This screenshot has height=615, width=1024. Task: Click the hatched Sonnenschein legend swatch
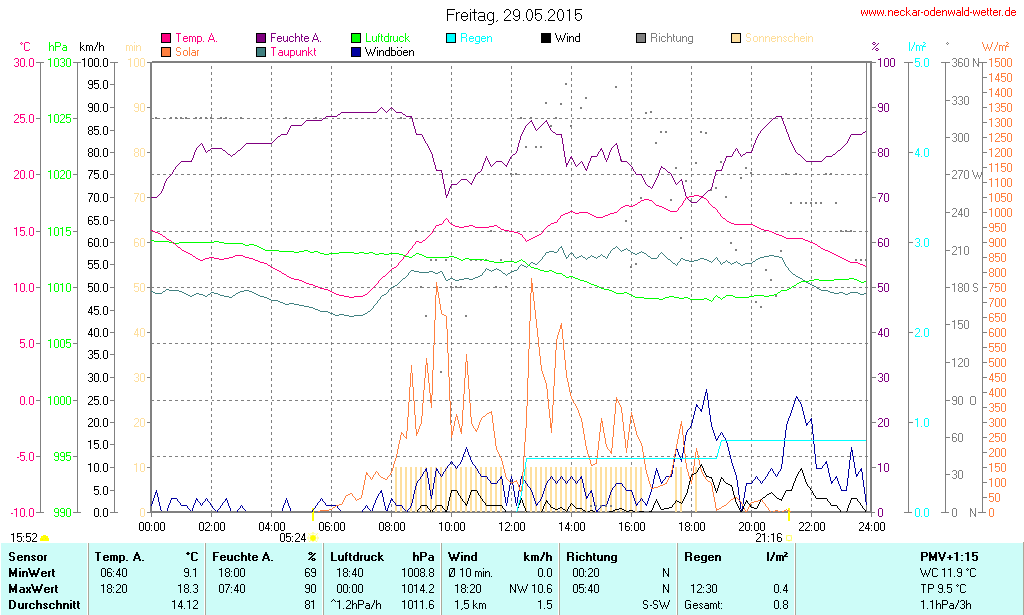736,39
